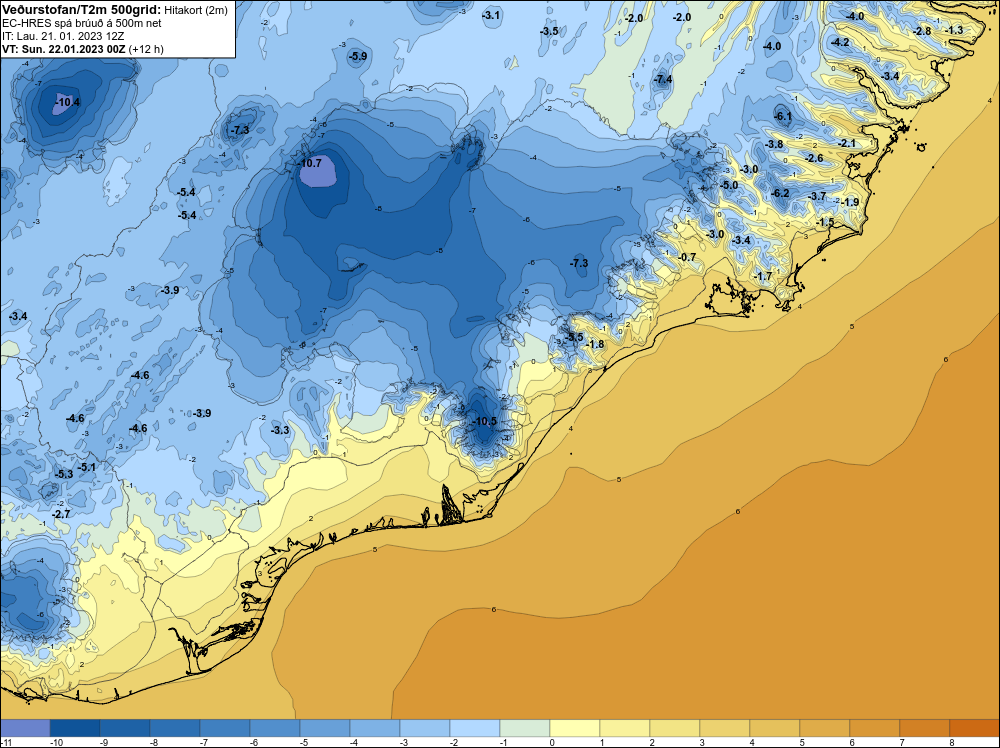The image size is (1000, 748).
Task: Click the -2.7 temperature value
Action: point(61,514)
